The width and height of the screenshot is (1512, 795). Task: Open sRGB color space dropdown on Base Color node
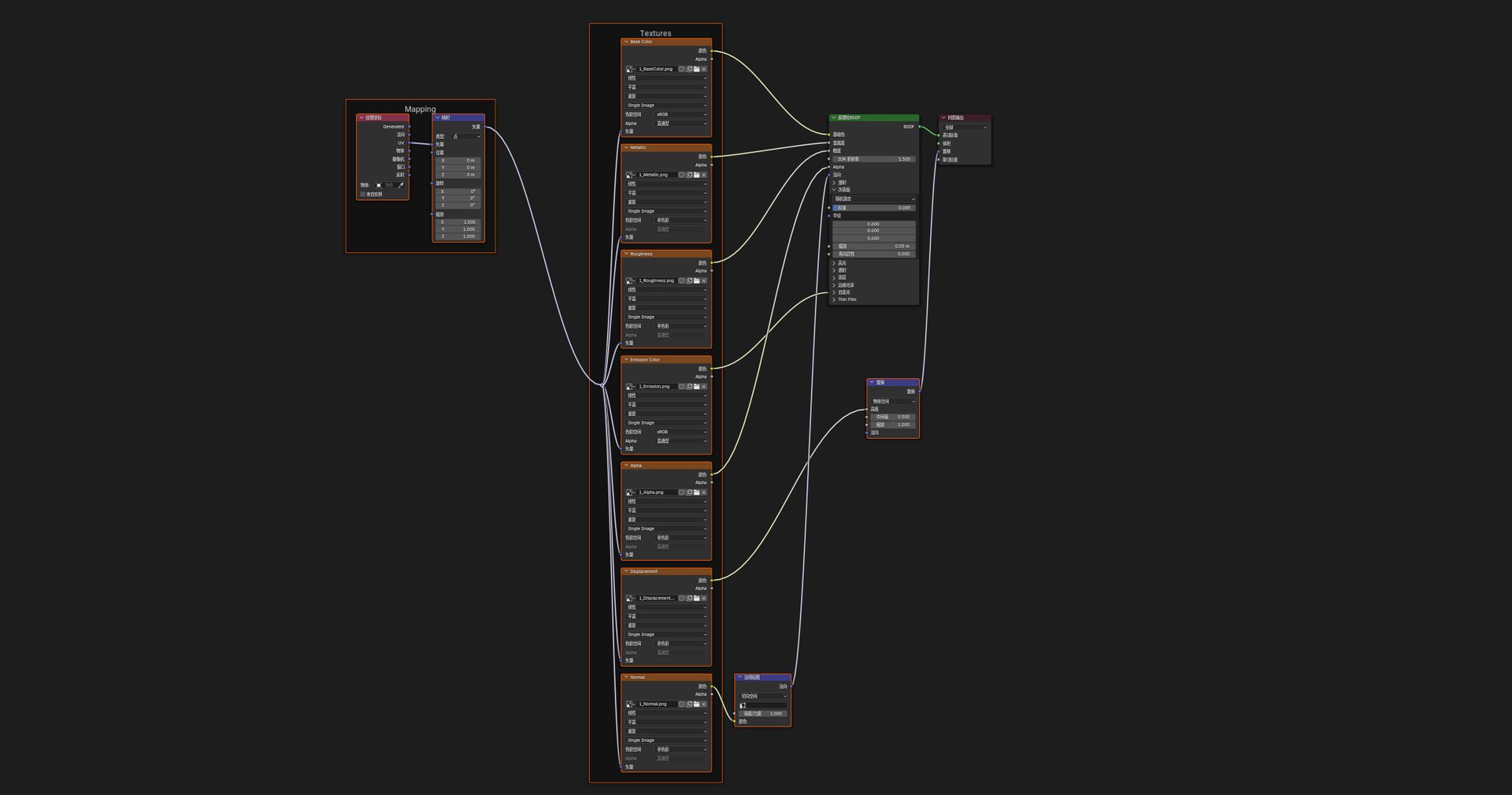(681, 114)
